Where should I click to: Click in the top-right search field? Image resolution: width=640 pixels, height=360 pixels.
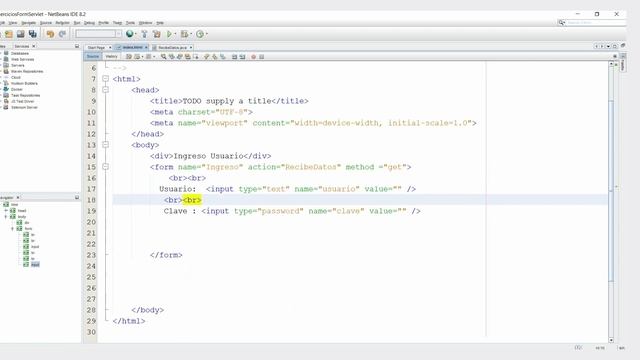(595, 22)
